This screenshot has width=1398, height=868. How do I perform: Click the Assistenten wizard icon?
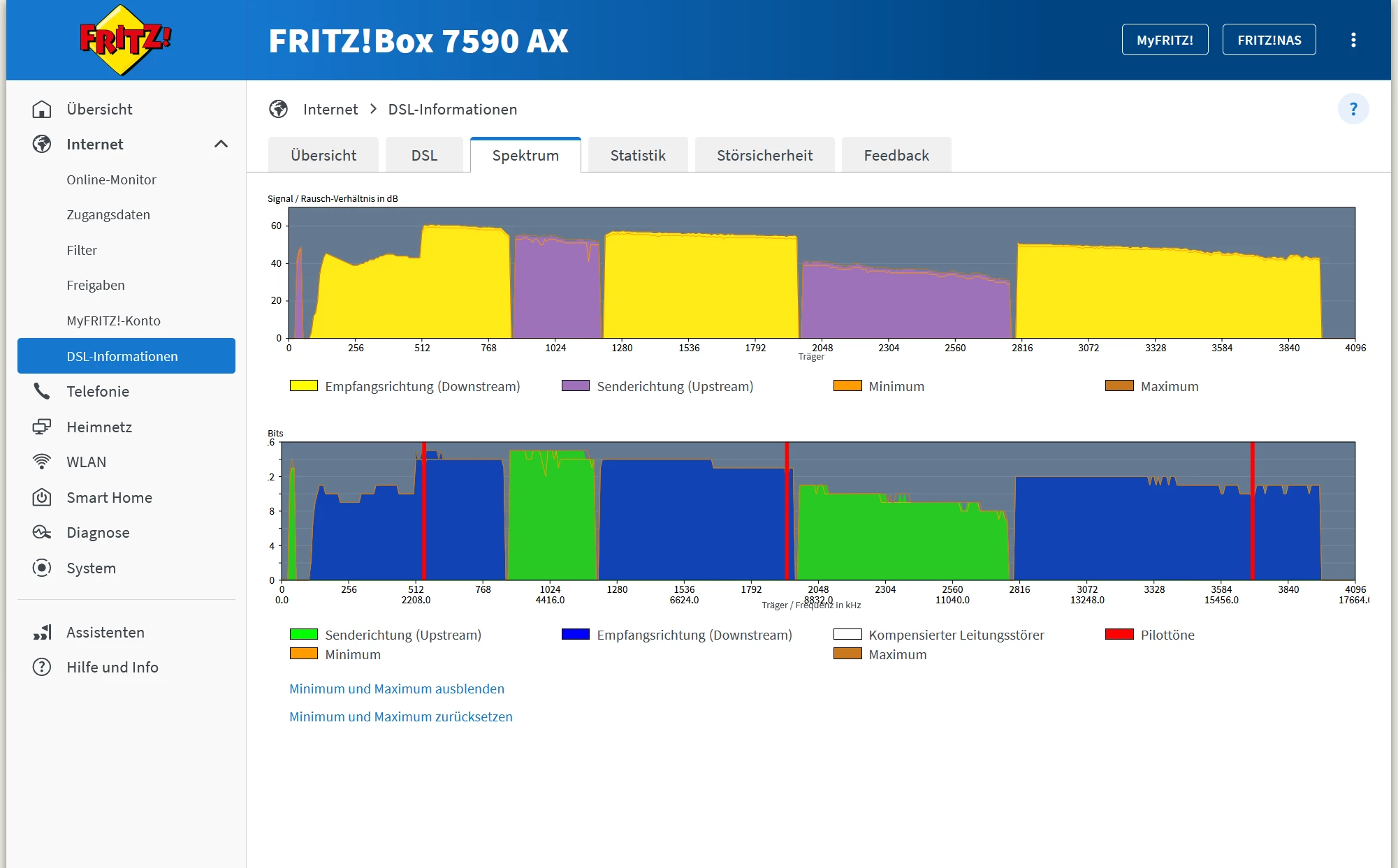coord(42,632)
